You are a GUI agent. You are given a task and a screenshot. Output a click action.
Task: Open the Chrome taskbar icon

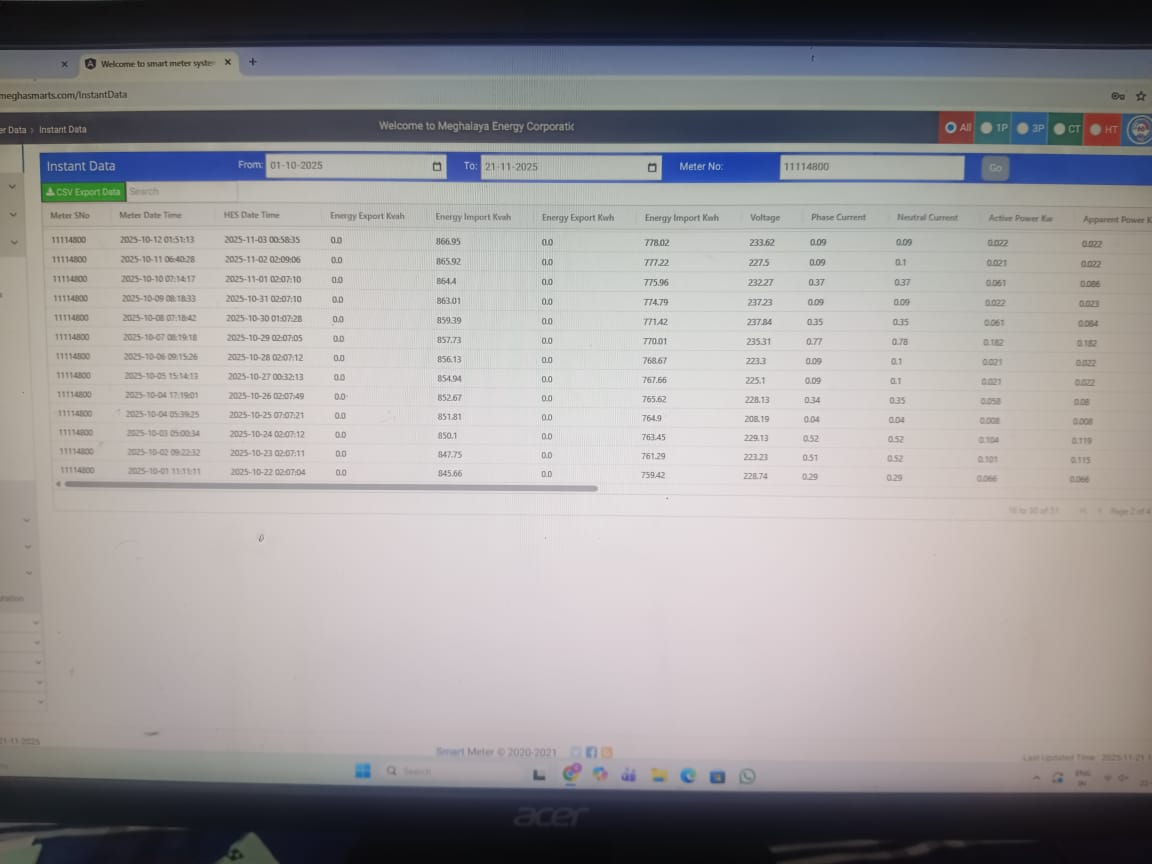tap(571, 774)
